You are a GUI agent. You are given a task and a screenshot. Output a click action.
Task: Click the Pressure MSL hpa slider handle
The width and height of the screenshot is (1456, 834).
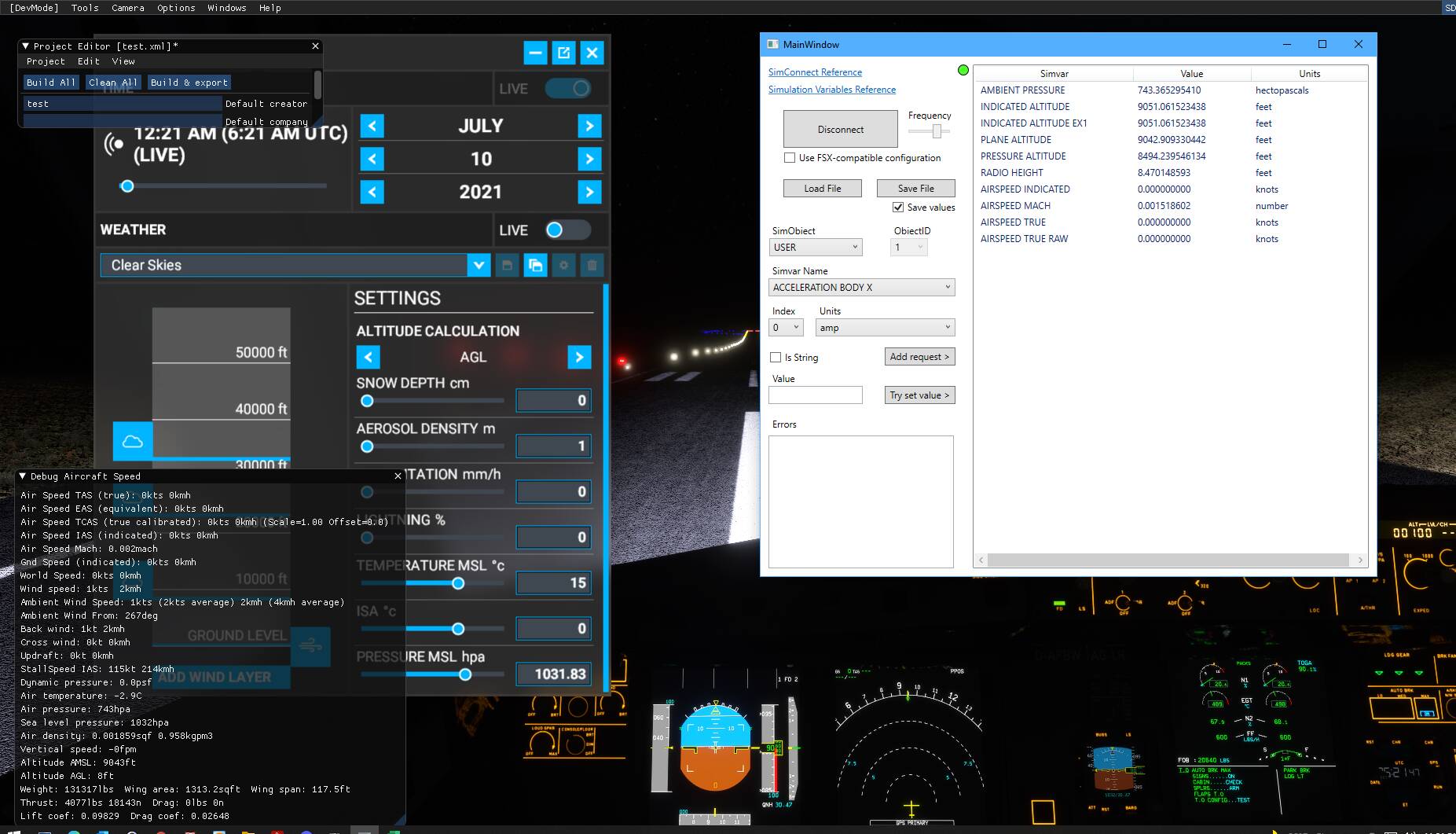point(465,674)
